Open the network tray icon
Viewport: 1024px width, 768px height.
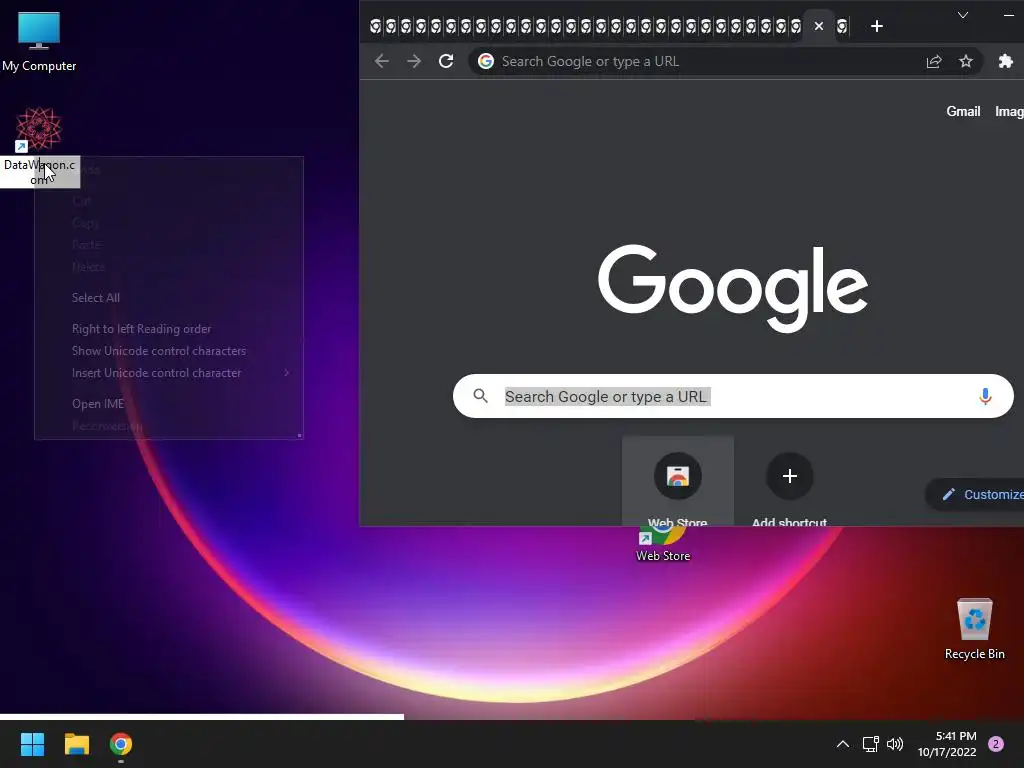pyautogui.click(x=871, y=744)
